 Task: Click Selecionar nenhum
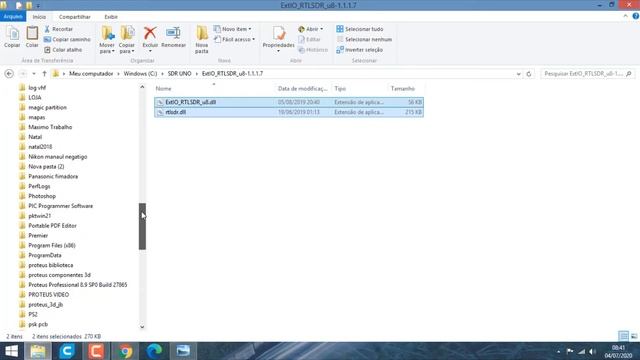pos(364,40)
